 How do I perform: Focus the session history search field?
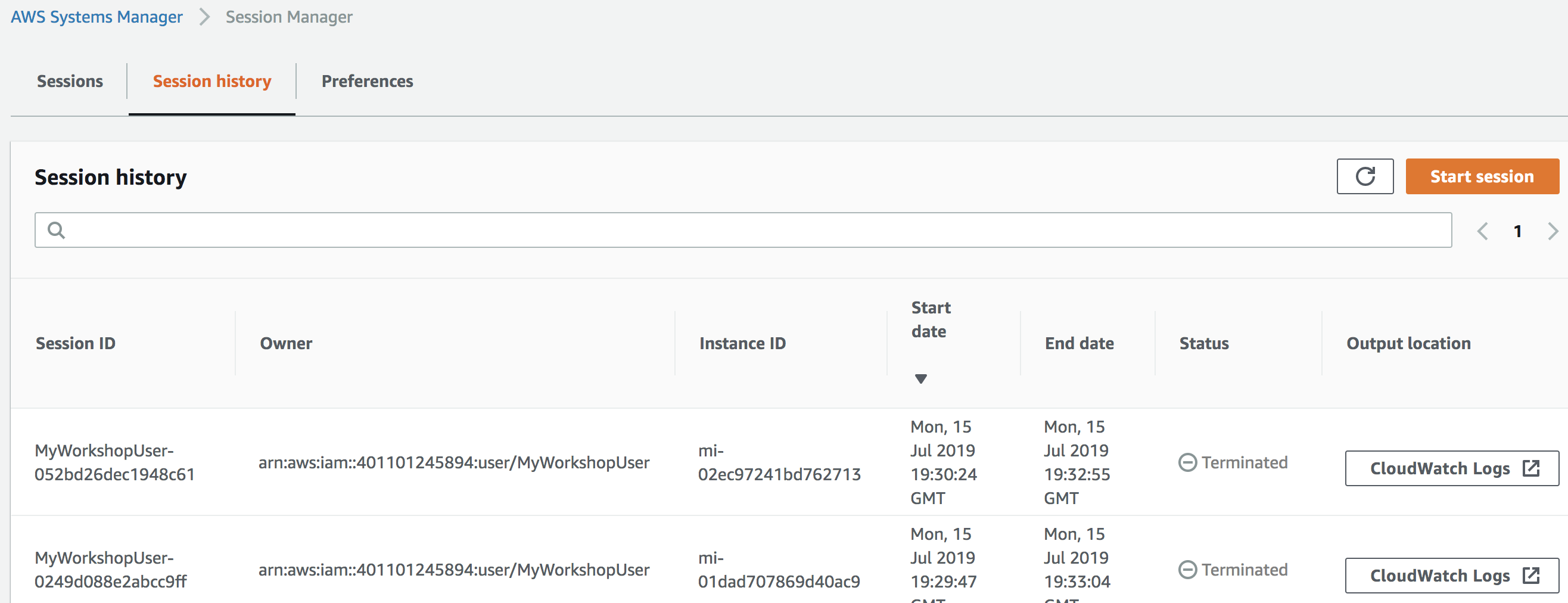[743, 230]
